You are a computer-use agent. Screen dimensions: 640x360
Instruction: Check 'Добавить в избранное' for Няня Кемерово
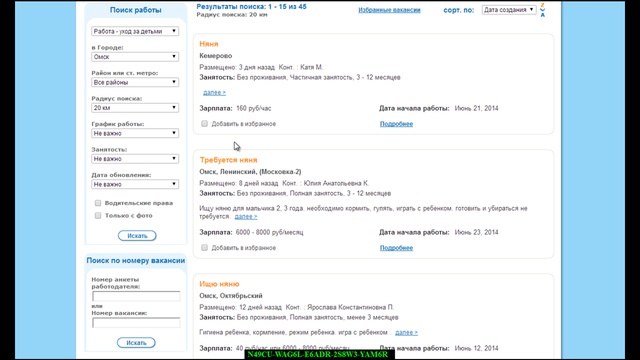[204, 123]
